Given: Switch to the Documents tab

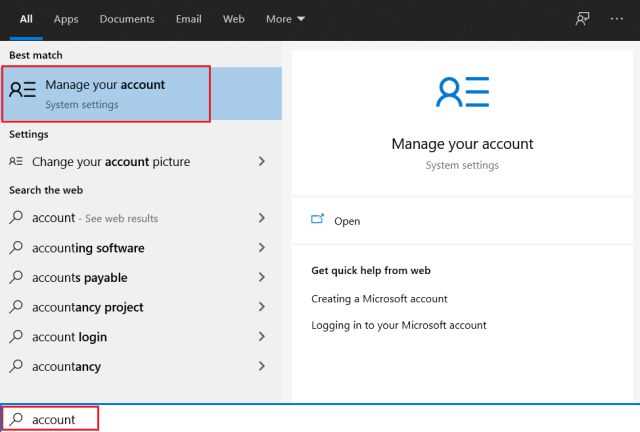Looking at the screenshot, I should pyautogui.click(x=127, y=19).
